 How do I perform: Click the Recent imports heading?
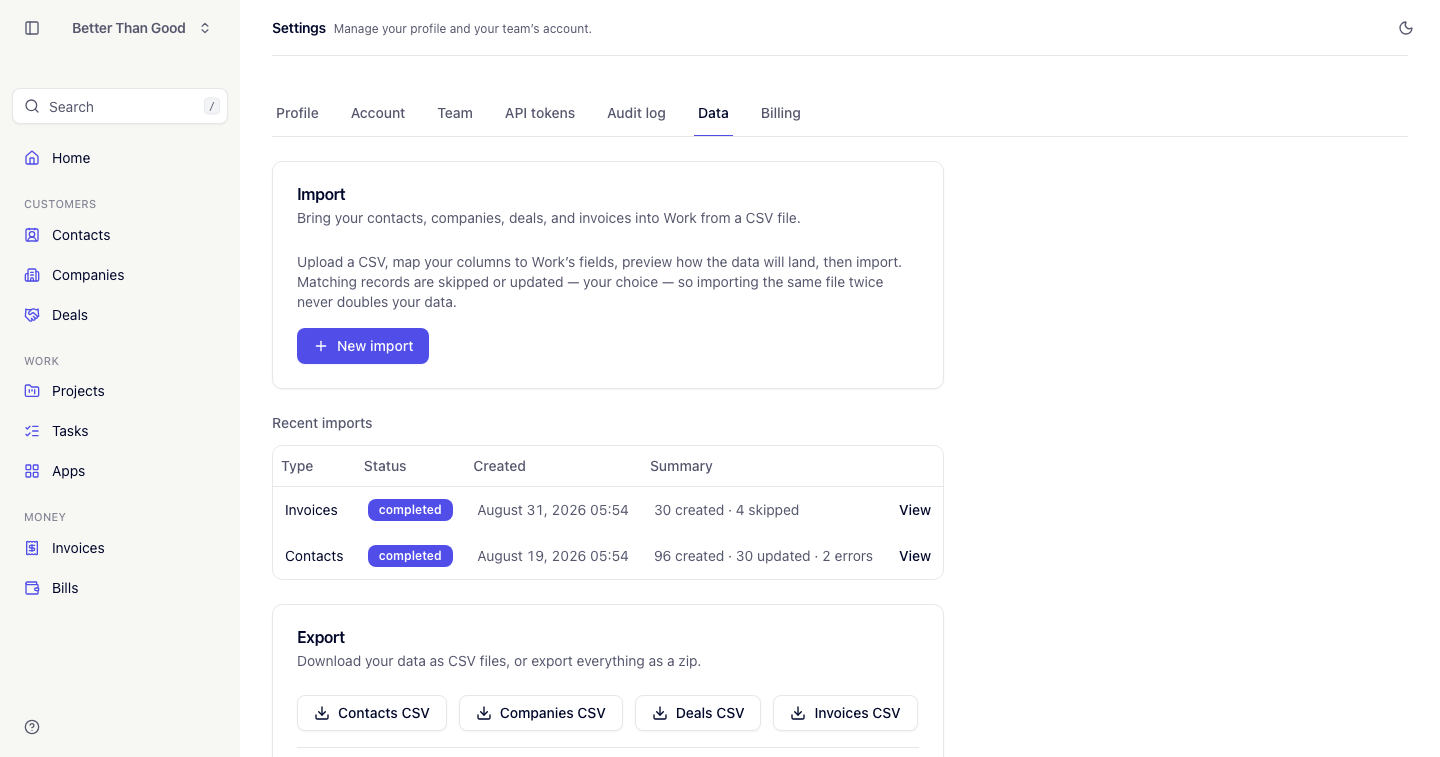tap(322, 423)
